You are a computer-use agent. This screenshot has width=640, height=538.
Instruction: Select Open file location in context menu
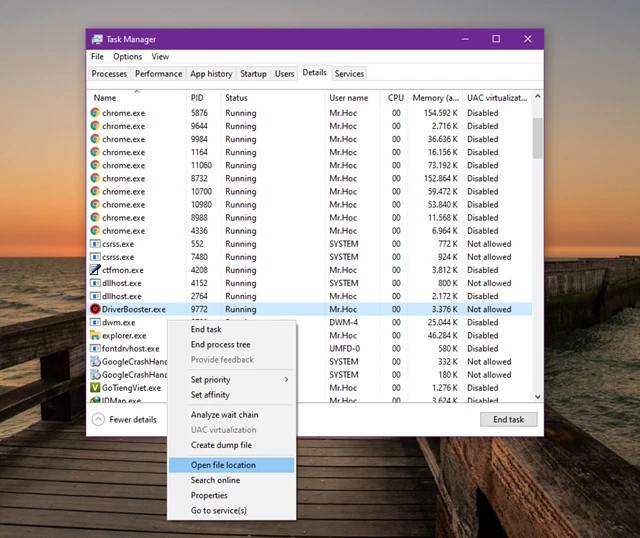click(x=224, y=465)
